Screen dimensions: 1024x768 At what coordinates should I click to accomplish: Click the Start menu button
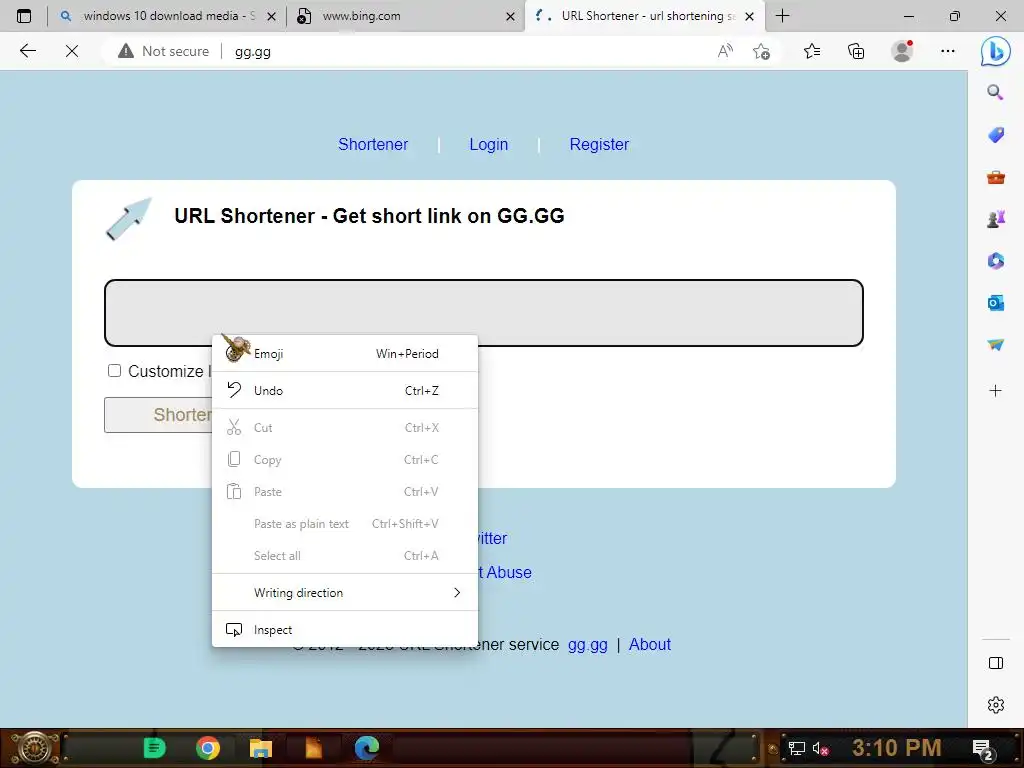34,748
